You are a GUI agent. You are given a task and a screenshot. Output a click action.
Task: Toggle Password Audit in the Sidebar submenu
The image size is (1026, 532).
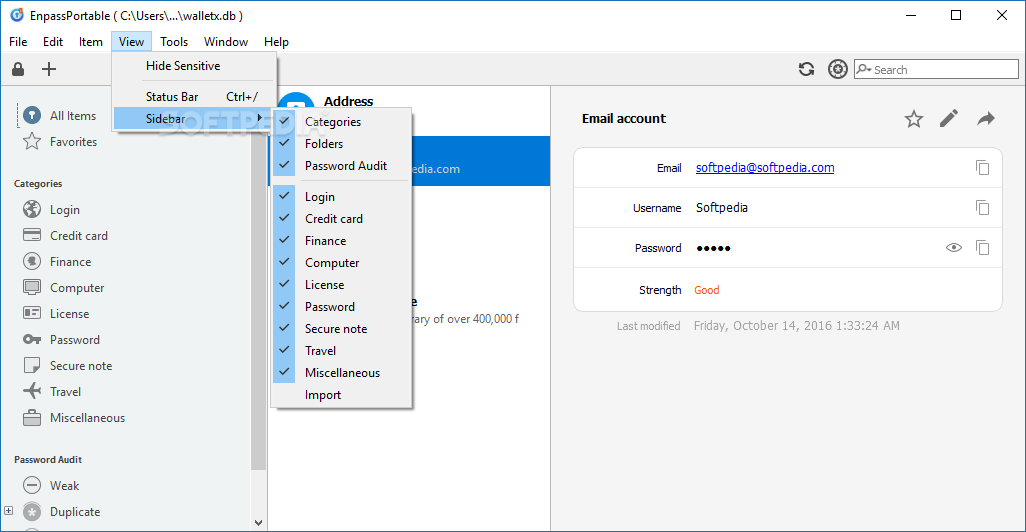[x=345, y=166]
